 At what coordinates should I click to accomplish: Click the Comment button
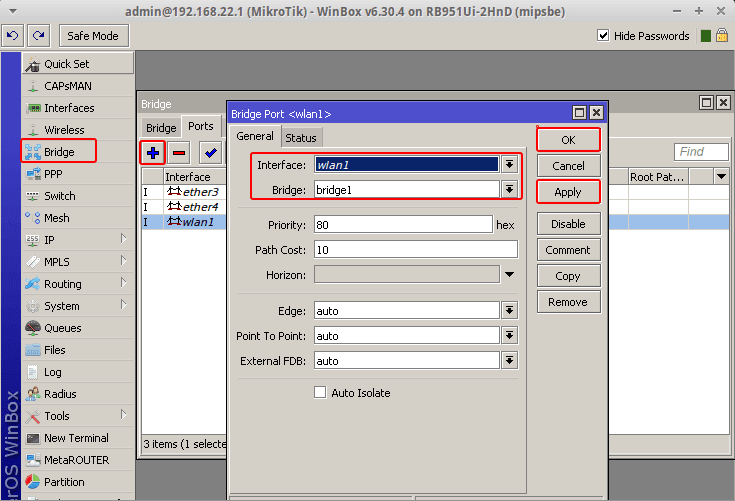coord(568,250)
